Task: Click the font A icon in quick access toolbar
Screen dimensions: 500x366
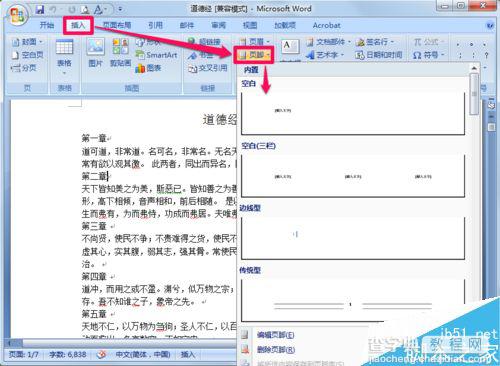Action: pyautogui.click(x=98, y=10)
